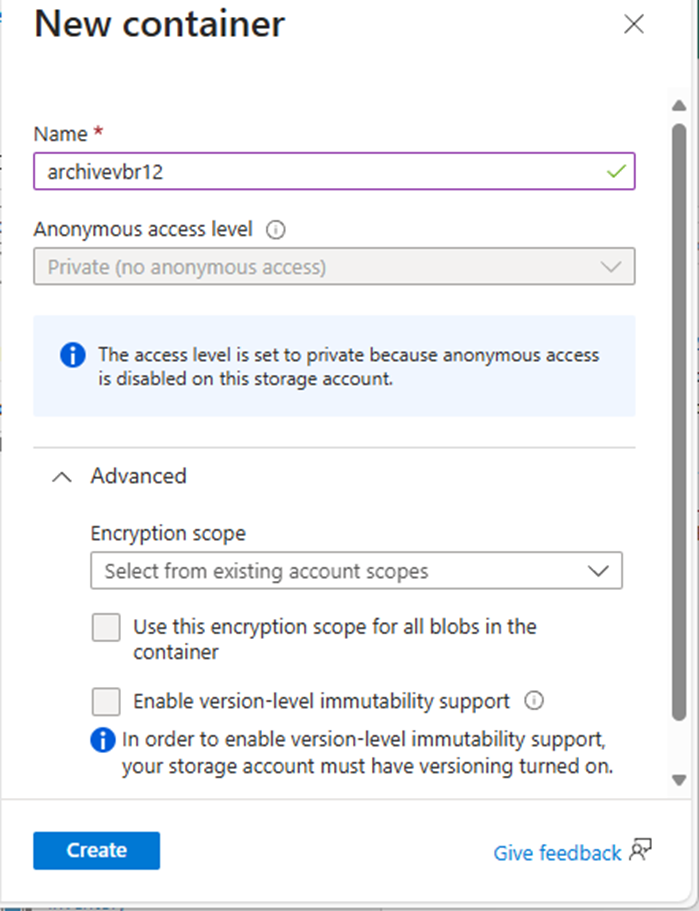Screen dimensions: 699x911
Task: Collapse the Advanced section chevron
Action: pos(62,477)
